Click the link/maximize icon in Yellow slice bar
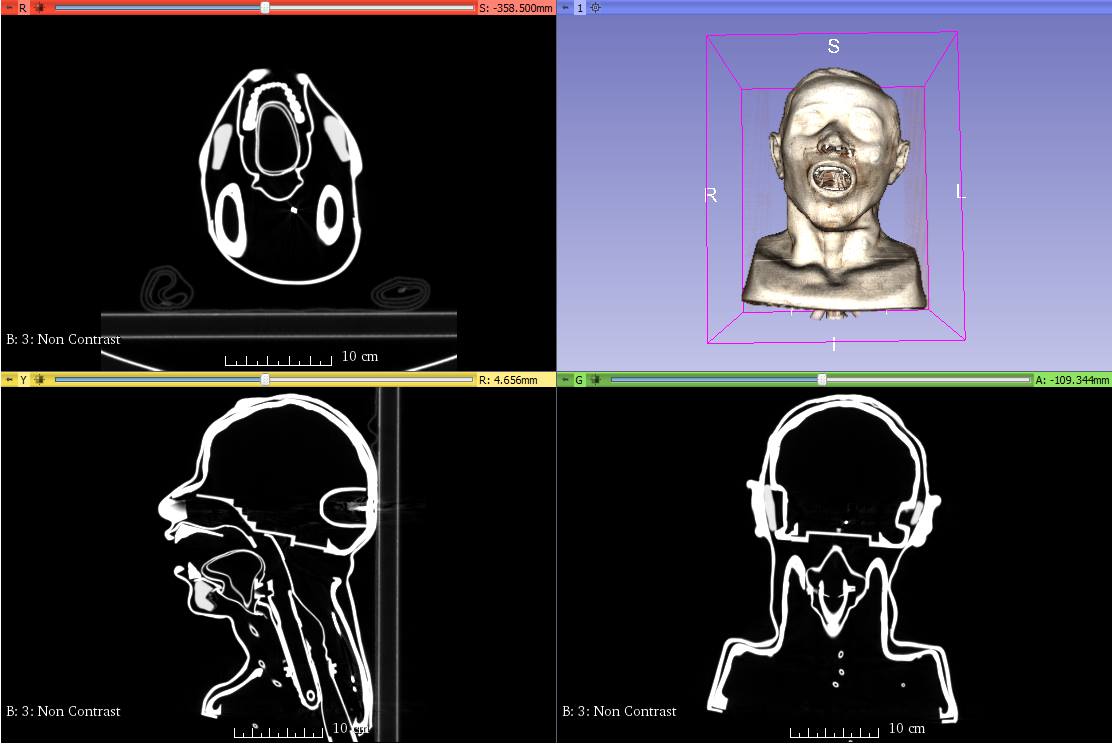This screenshot has width=1112, height=746. (x=40, y=379)
